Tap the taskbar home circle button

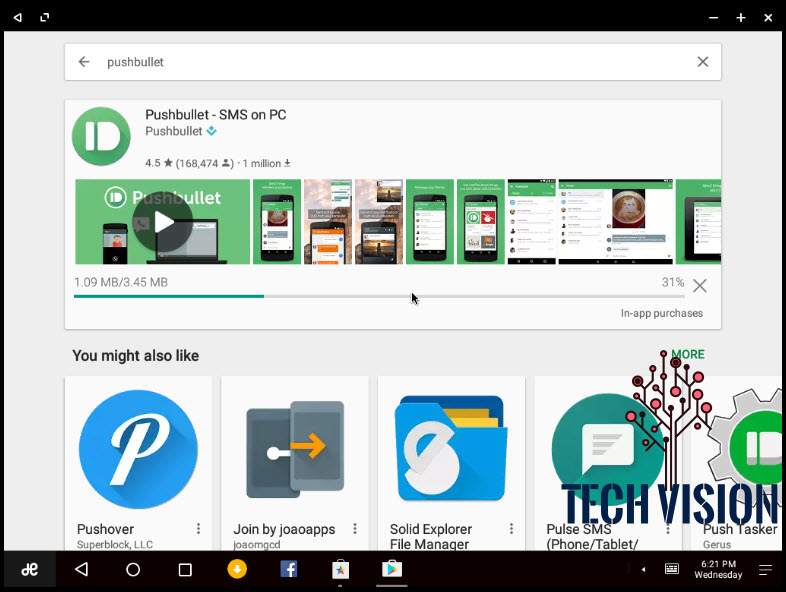tap(133, 569)
